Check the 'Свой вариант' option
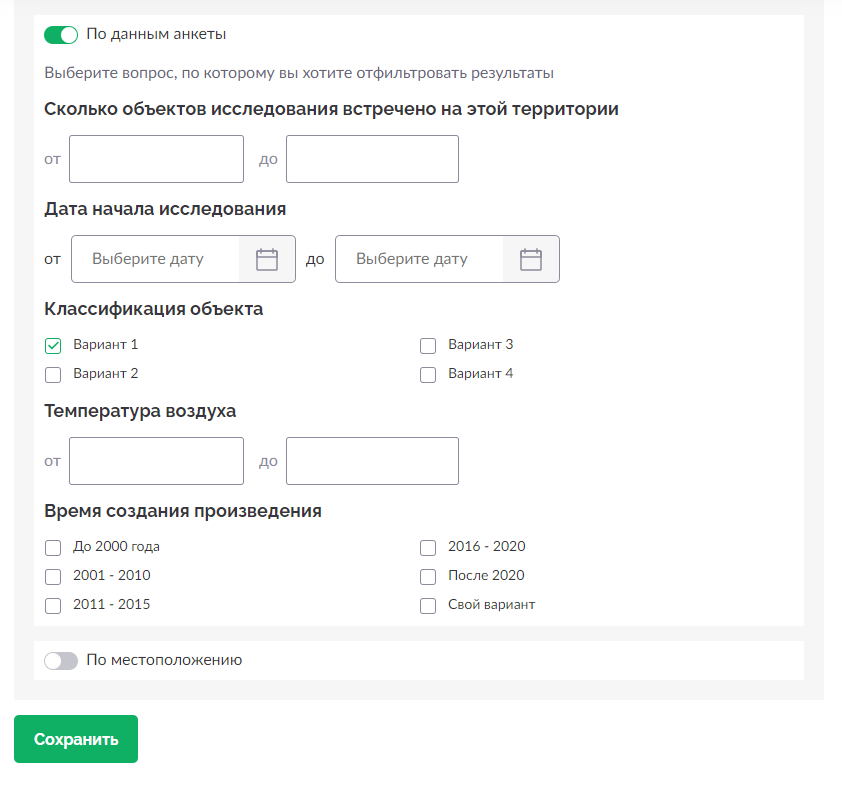 (428, 606)
